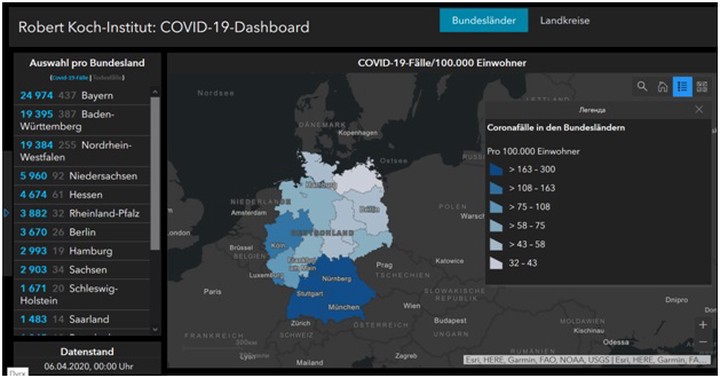
Task: Select the Covid-19-Fälle toggle link
Action: [x=70, y=78]
